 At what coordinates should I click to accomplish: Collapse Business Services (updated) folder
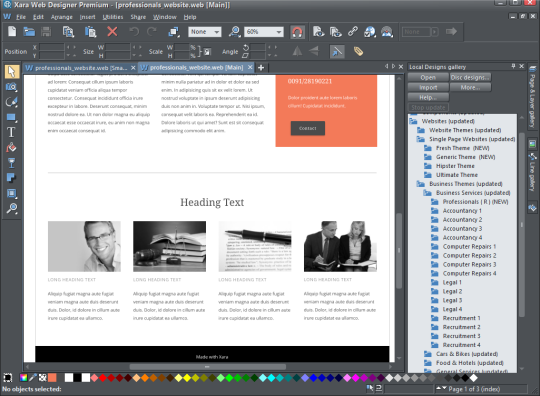(427, 193)
